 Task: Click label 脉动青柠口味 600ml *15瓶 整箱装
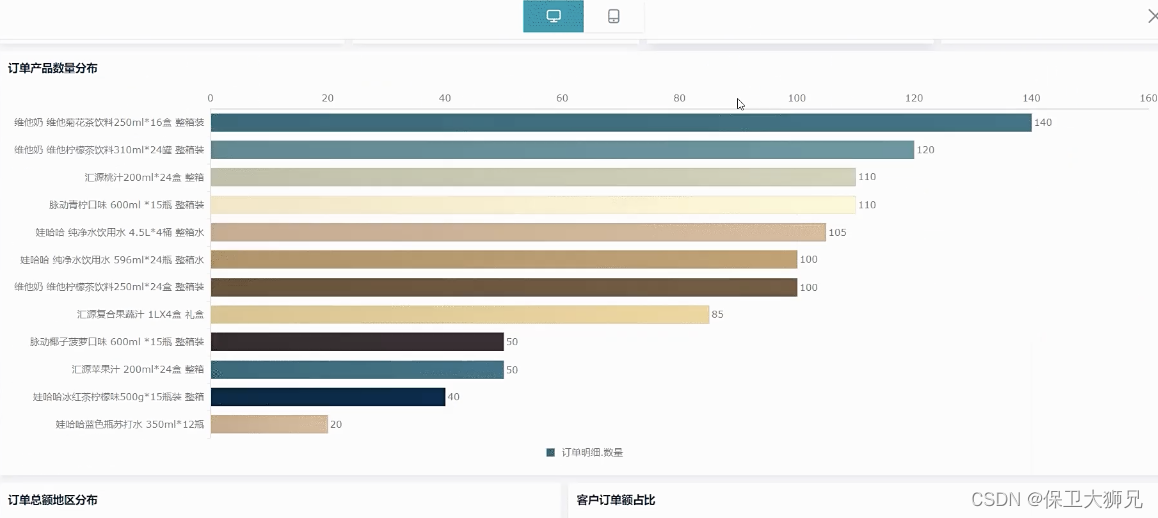126,205
